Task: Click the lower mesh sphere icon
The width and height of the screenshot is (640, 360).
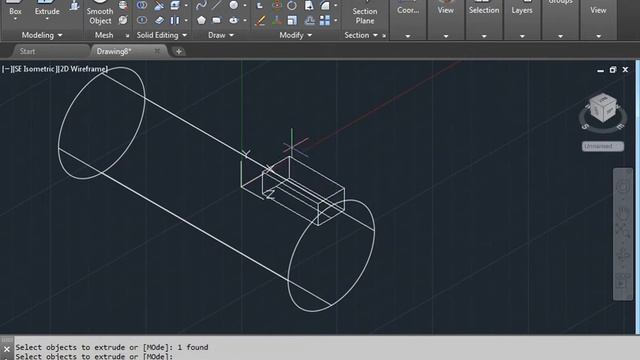Action: click(123, 20)
